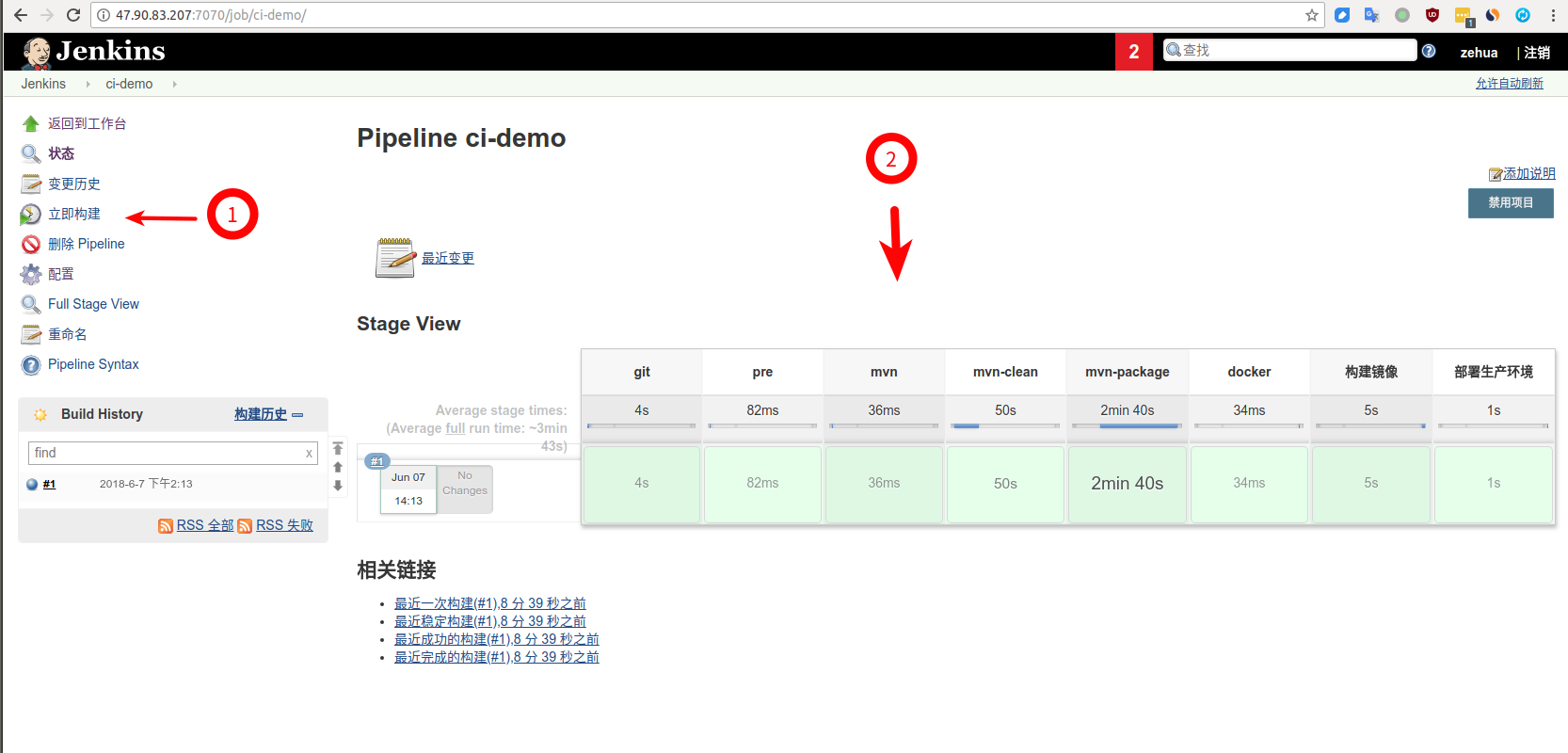
Task: Focus the 查找 search box
Action: tap(1289, 50)
